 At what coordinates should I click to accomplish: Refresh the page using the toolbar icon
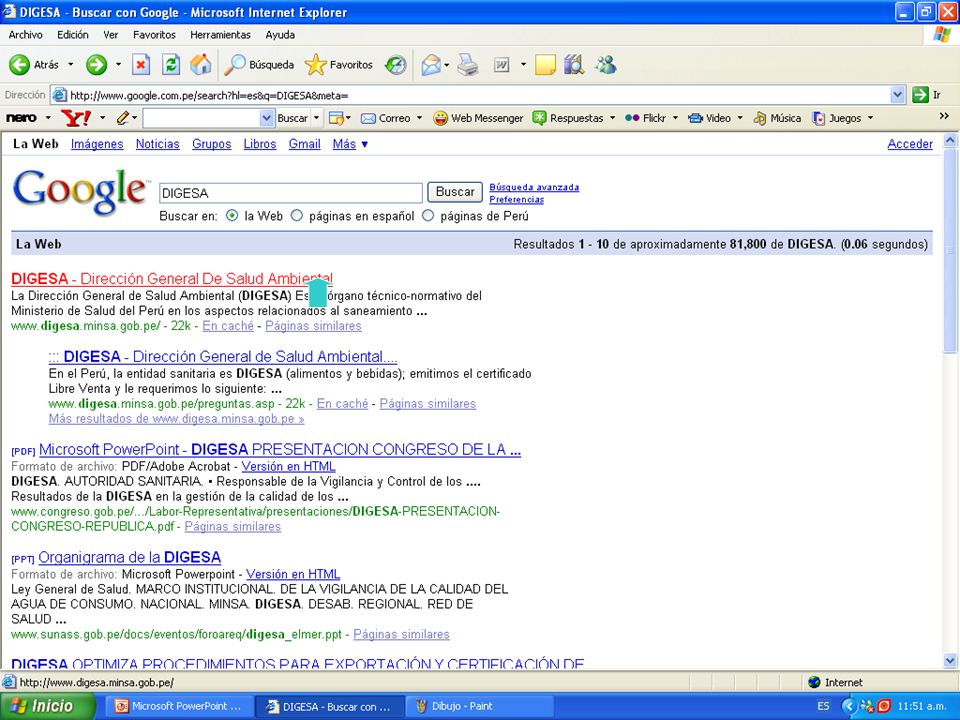click(x=171, y=64)
